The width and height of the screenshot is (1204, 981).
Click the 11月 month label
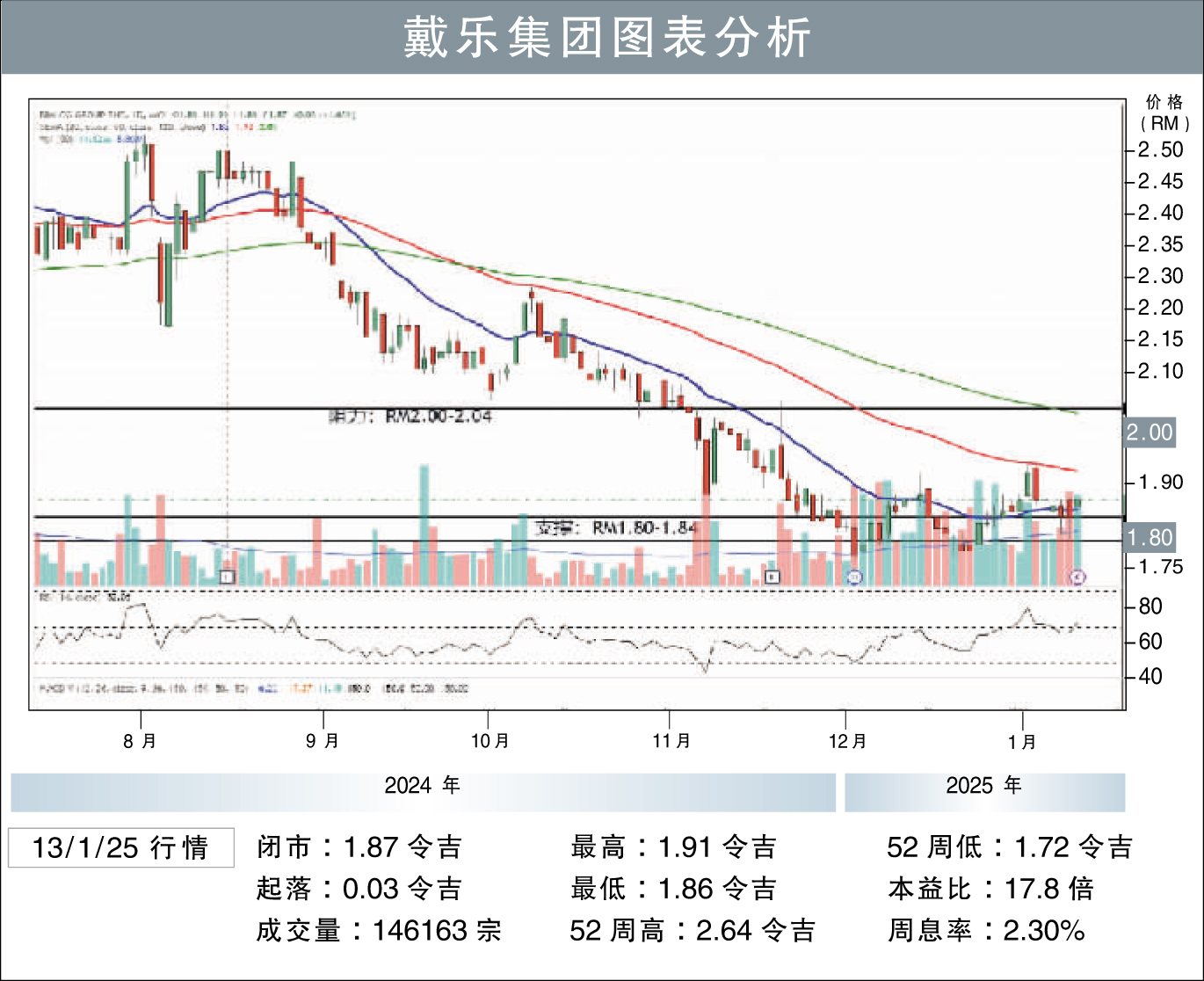(x=671, y=741)
